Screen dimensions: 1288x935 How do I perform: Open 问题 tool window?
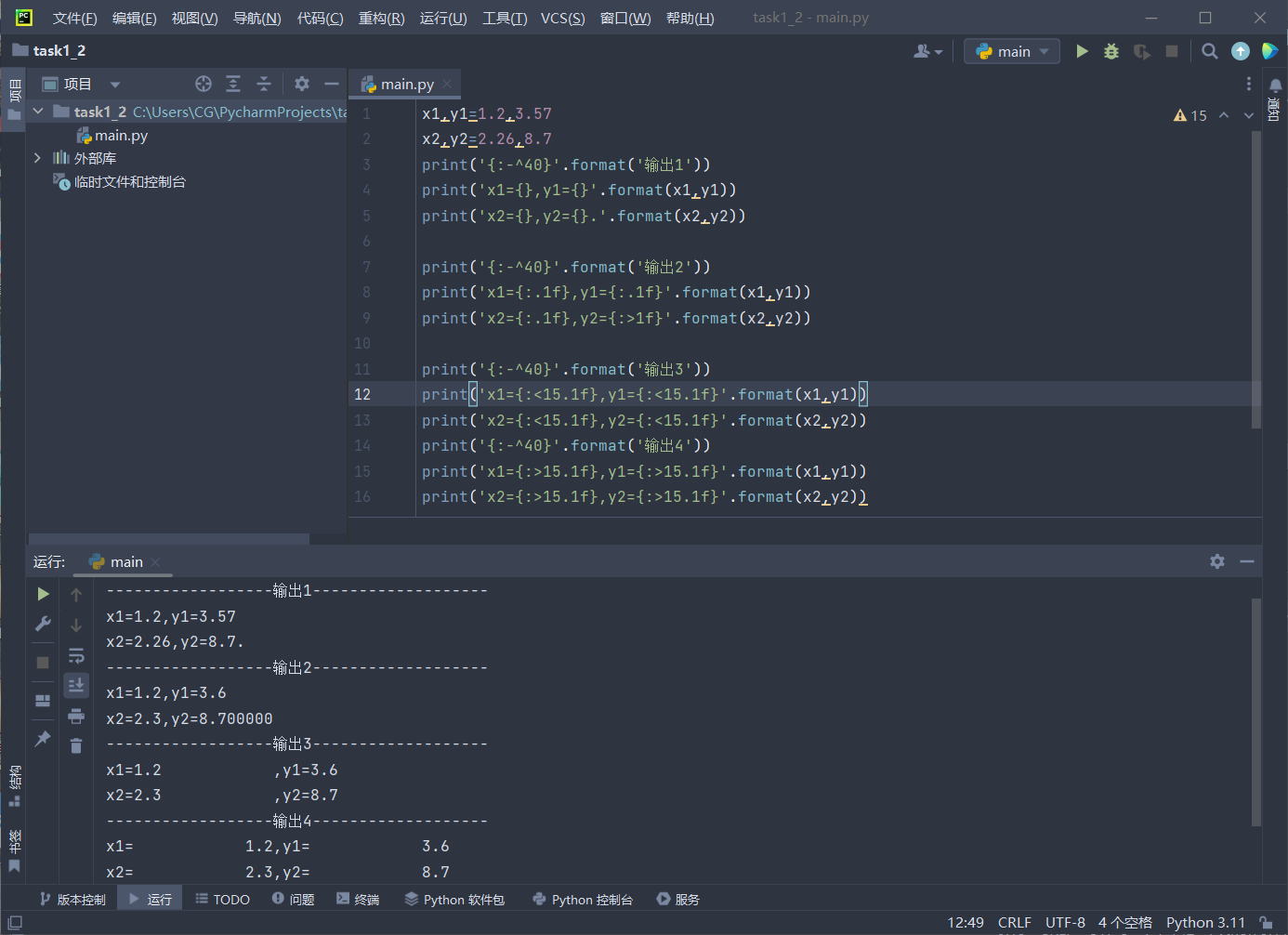click(293, 899)
